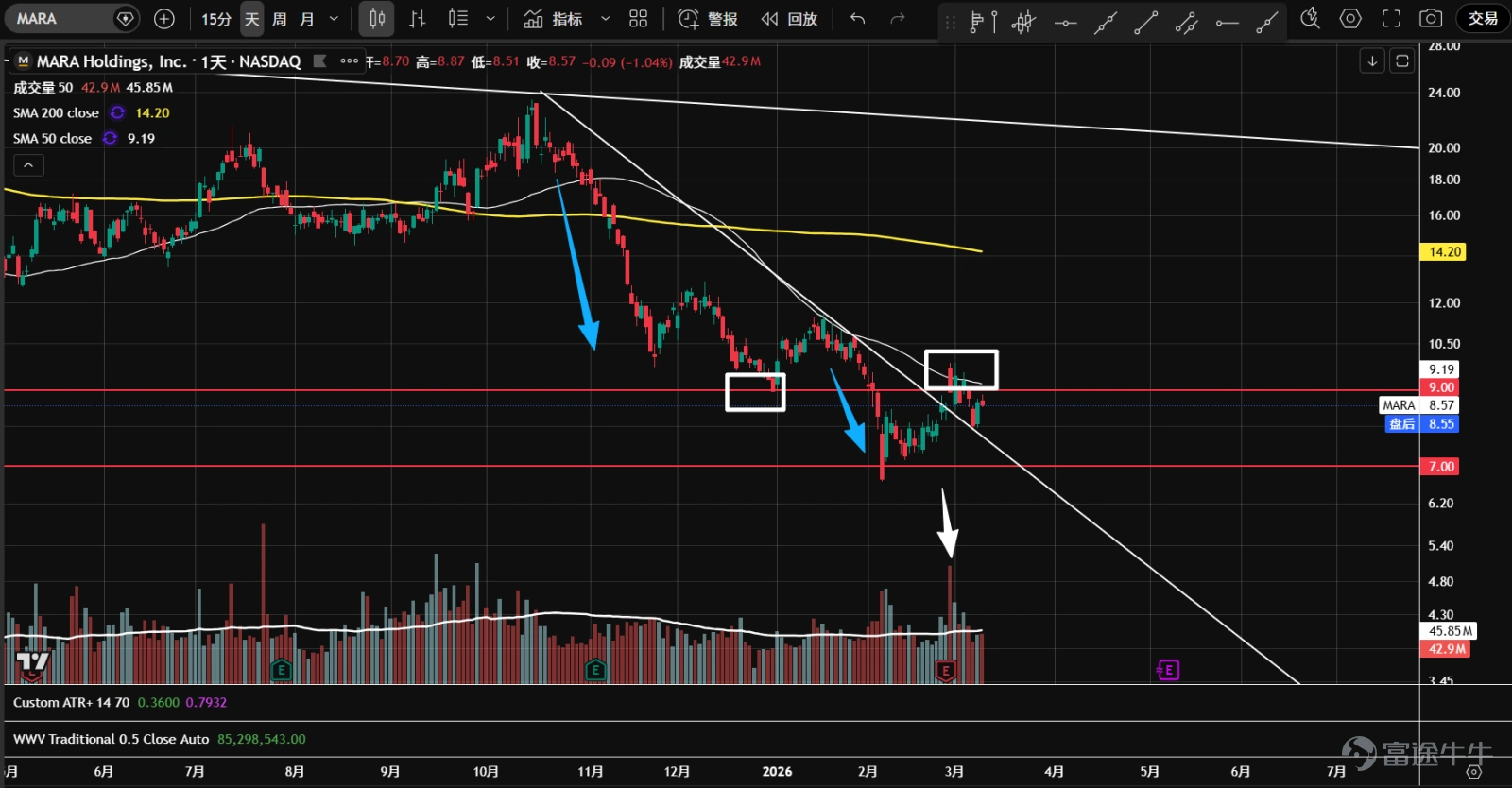
Task: Click the 42.9M volume label on axis
Action: [x=1445, y=649]
